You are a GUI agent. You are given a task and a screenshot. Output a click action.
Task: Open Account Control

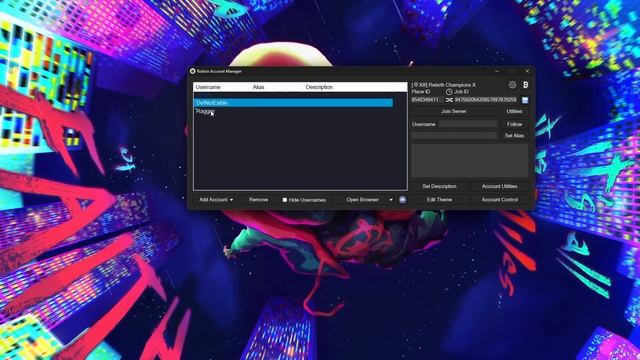click(500, 200)
